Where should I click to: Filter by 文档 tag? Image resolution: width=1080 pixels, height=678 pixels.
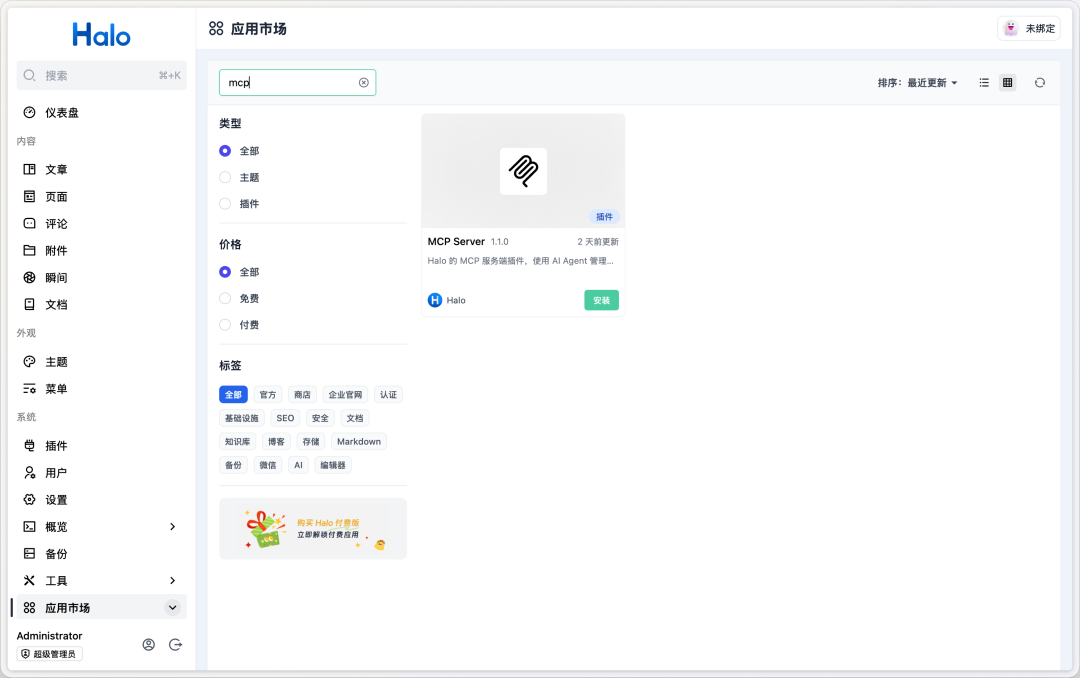click(x=355, y=418)
